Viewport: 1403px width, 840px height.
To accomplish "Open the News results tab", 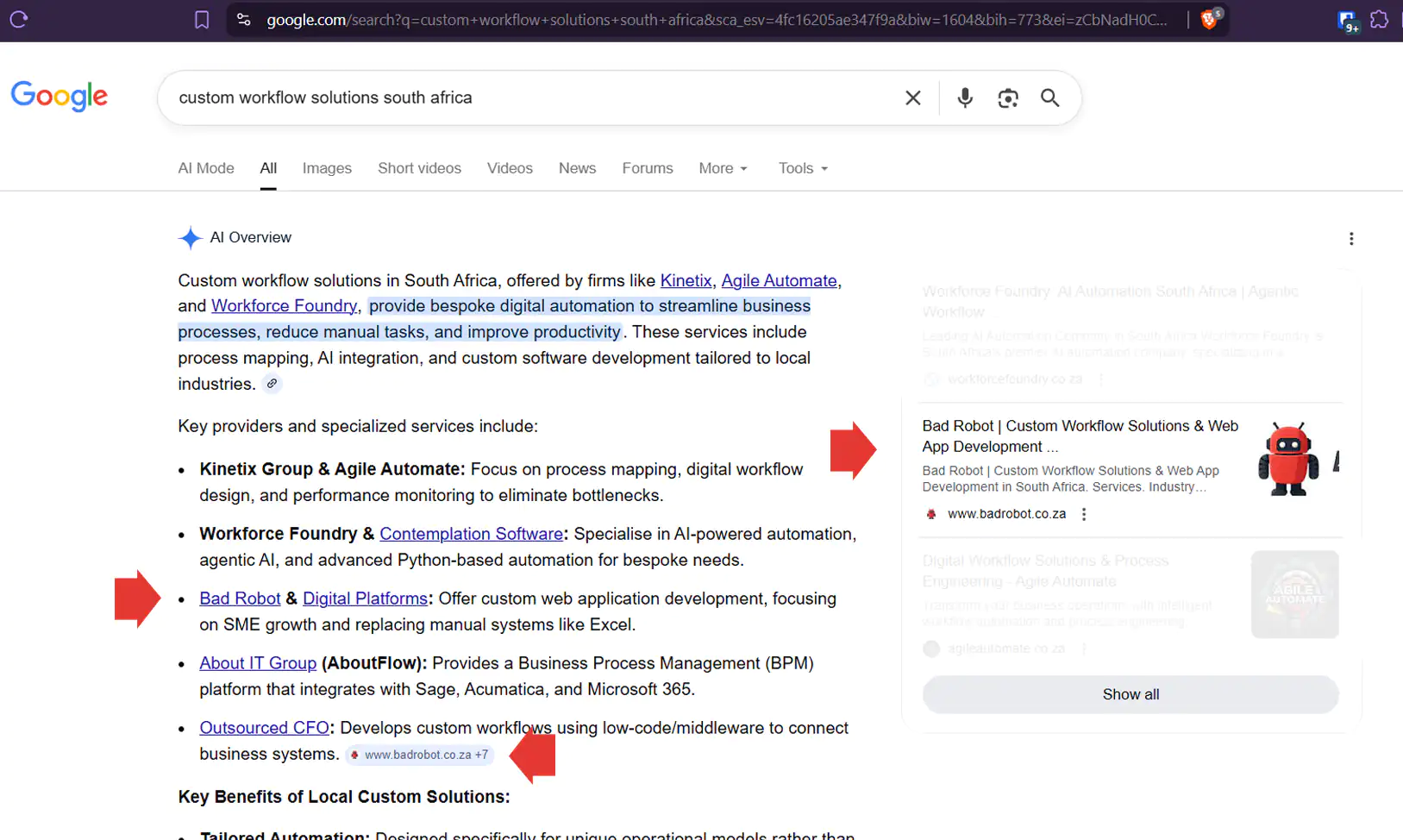I will pos(577,168).
